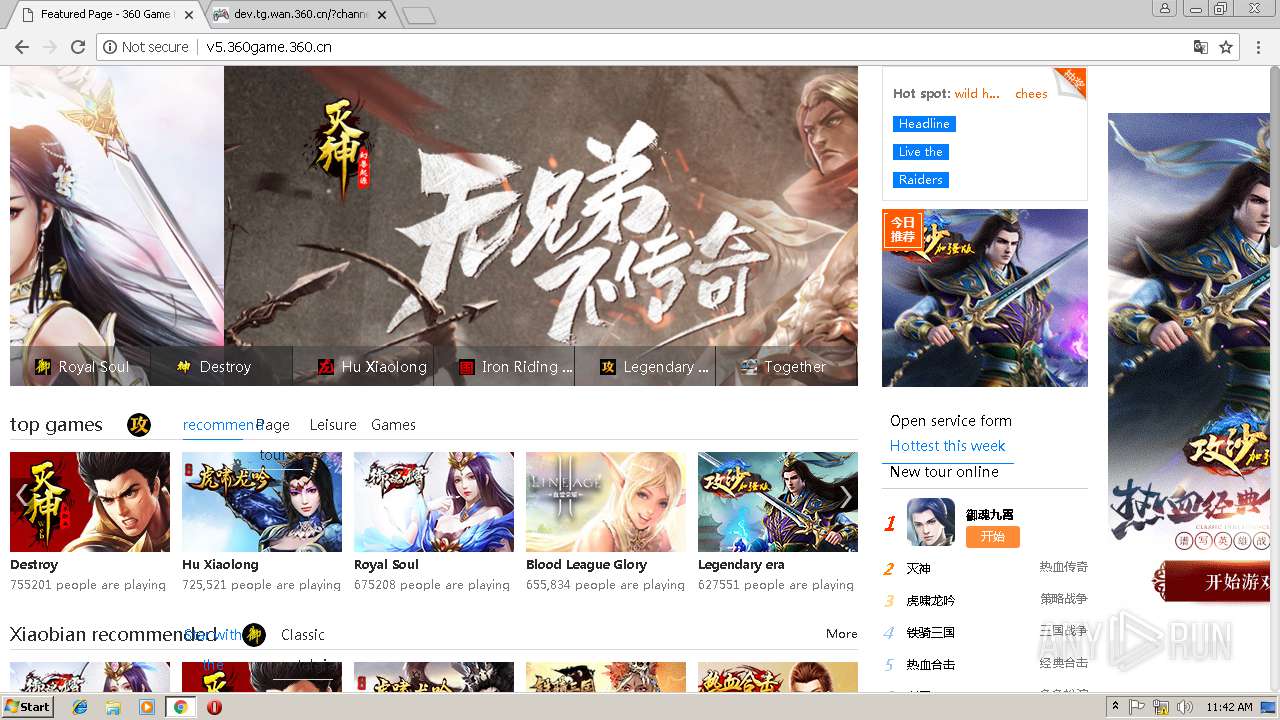This screenshot has height=720, width=1280.
Task: Select the Games tab under top games
Action: point(393,425)
